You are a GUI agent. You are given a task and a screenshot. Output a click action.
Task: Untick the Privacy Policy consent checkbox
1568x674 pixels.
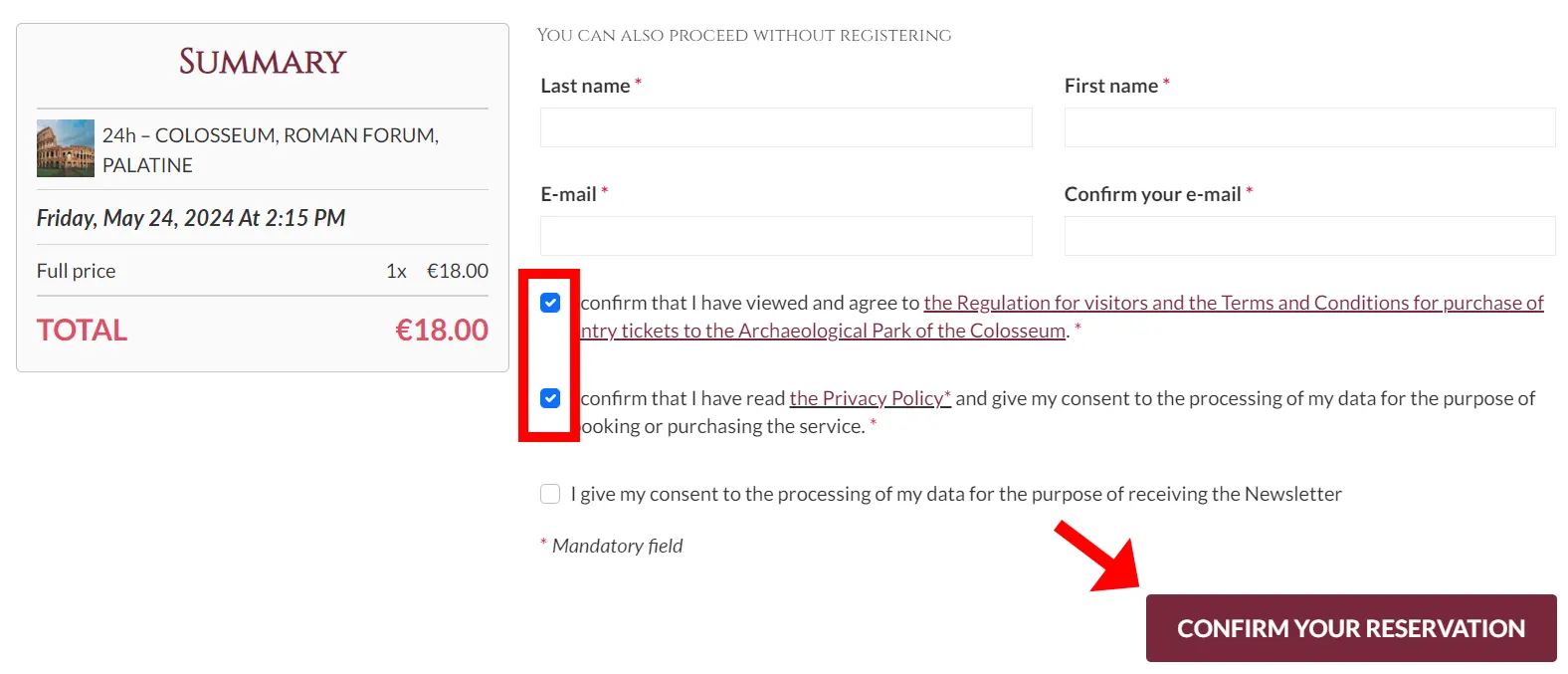[x=550, y=398]
